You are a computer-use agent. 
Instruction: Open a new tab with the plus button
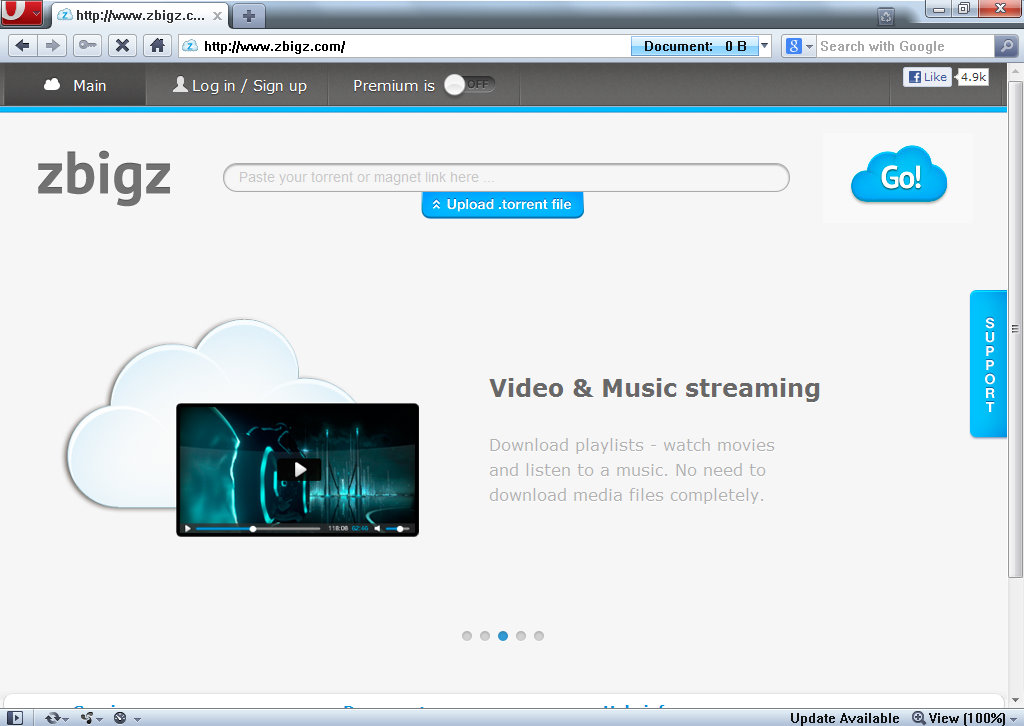point(248,16)
